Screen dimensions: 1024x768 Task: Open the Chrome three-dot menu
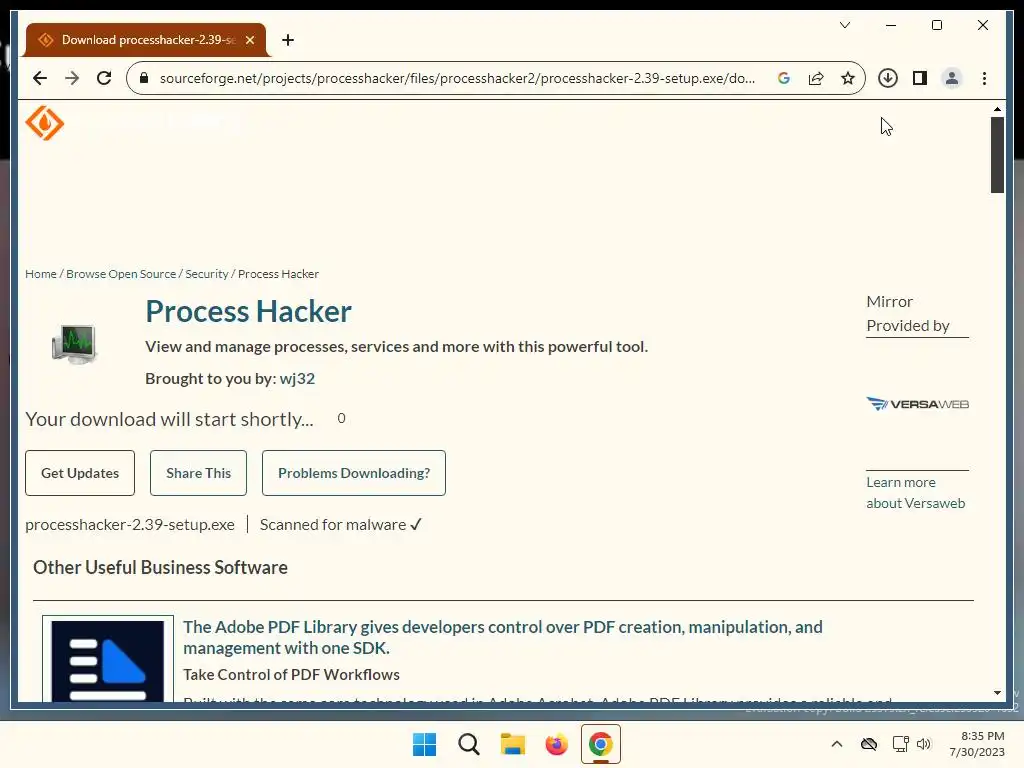point(984,78)
